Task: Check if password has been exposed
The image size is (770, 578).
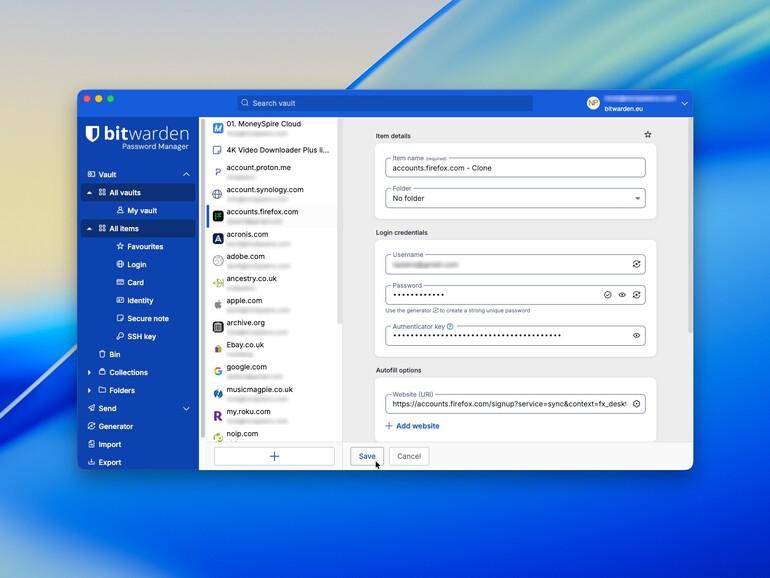Action: tap(607, 295)
